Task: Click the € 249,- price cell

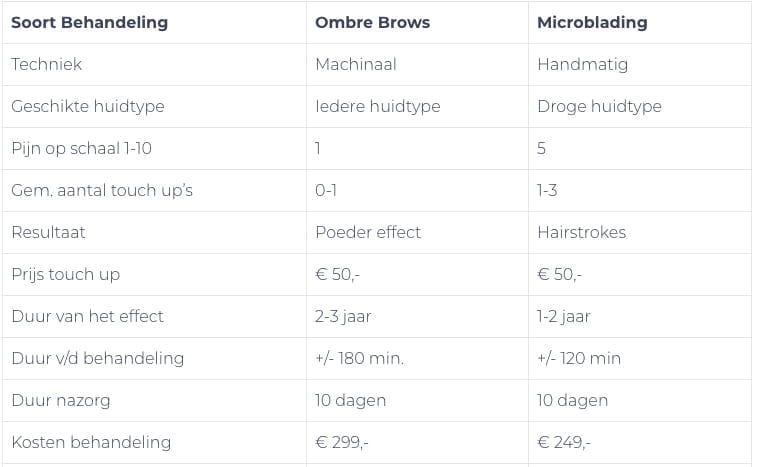Action: [x=564, y=442]
